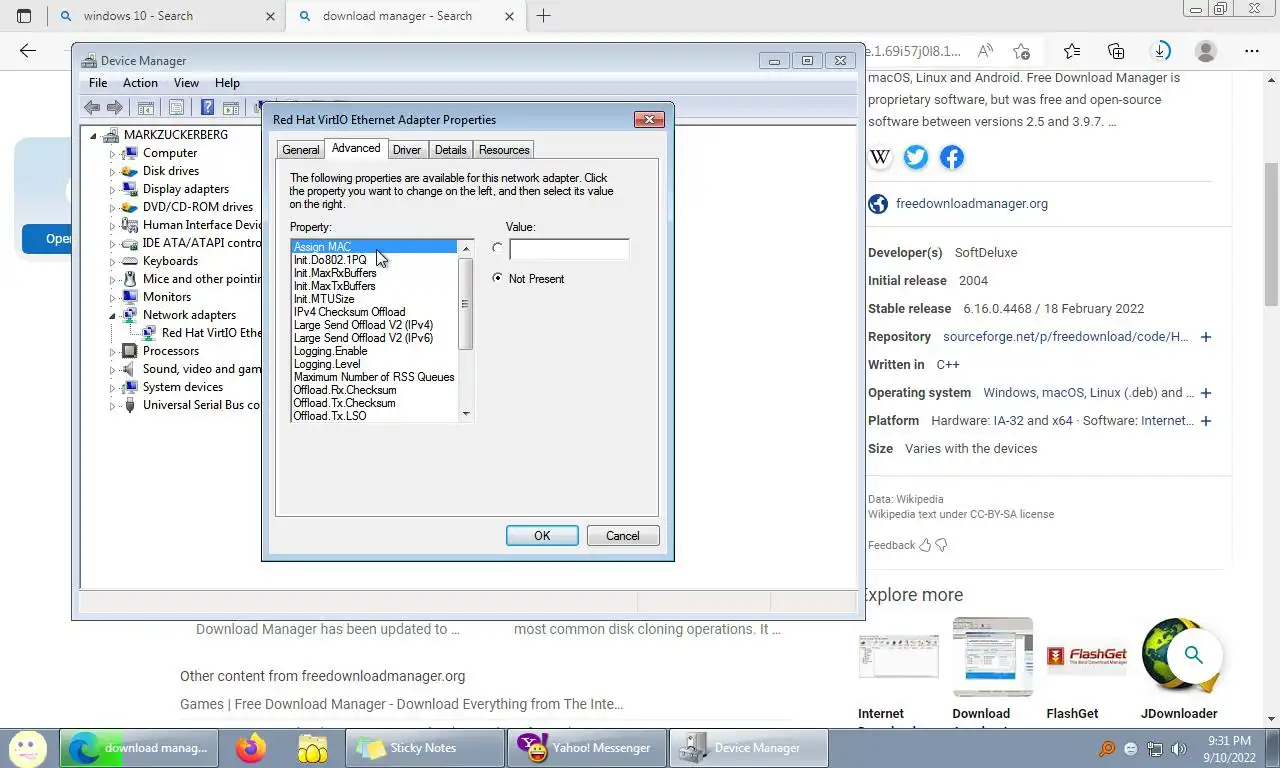This screenshot has height=768, width=1280.
Task: Open Twitter icon link in sidebar
Action: (916, 157)
